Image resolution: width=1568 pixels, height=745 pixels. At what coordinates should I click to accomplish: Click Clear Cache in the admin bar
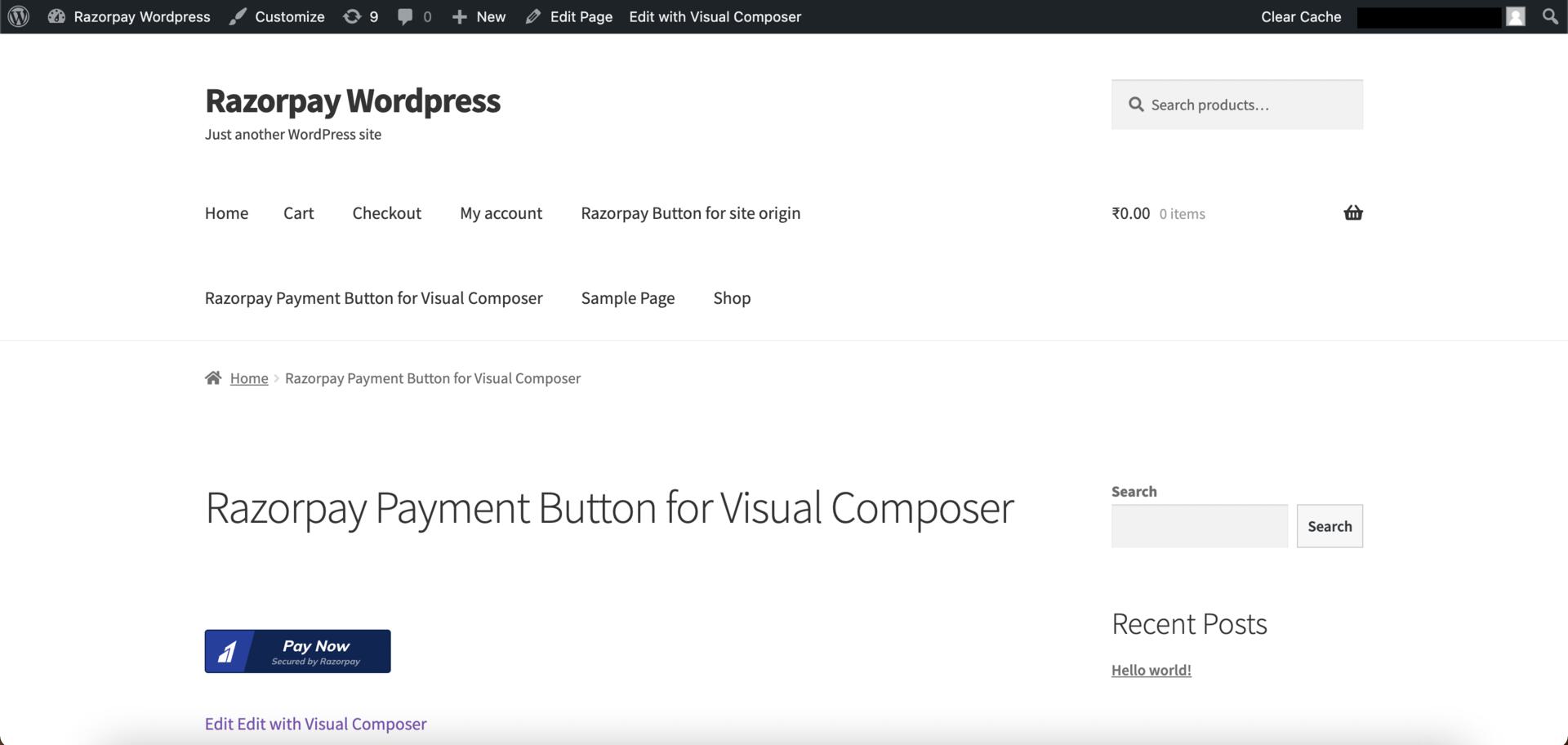click(x=1301, y=16)
